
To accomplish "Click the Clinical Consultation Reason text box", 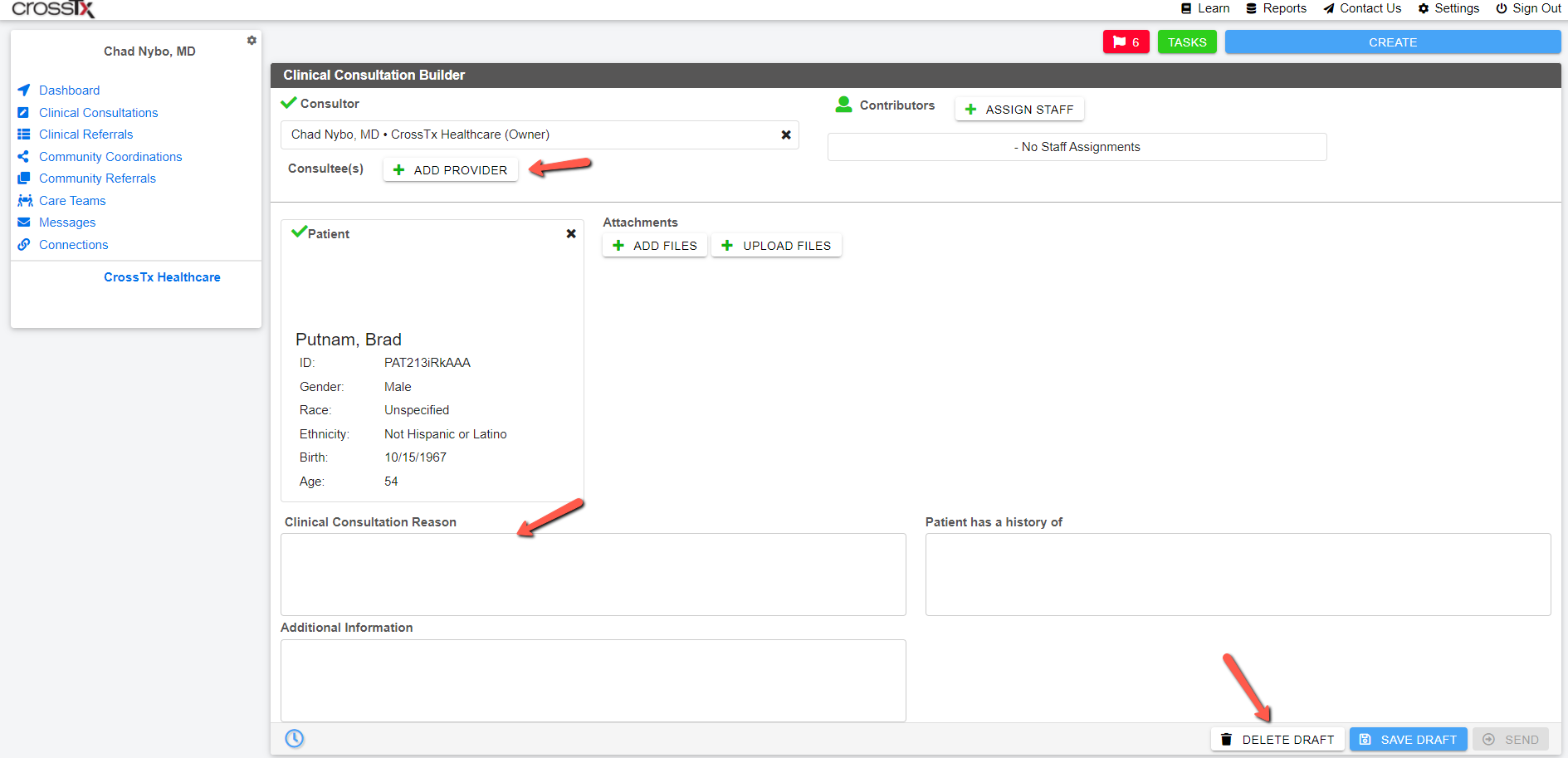I will coord(593,575).
